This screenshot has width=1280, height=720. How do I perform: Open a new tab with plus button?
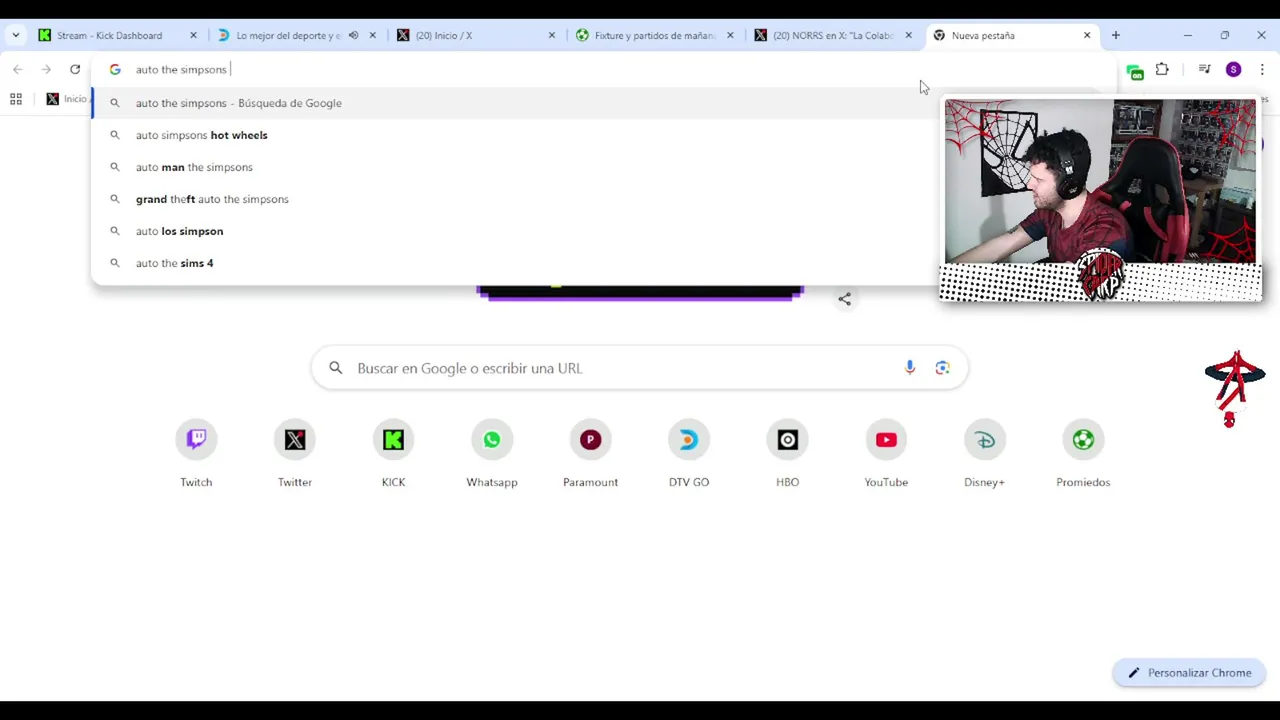1116,35
